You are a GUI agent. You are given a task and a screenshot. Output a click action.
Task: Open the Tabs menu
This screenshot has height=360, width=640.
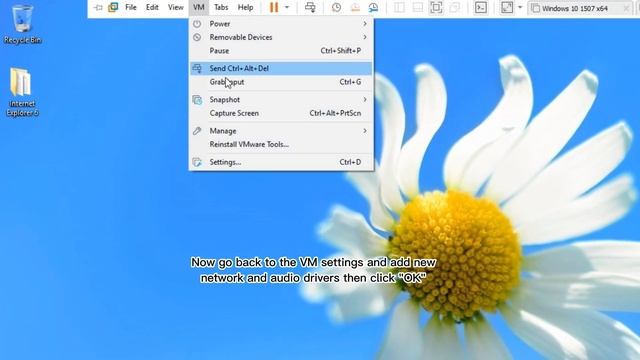tap(221, 7)
